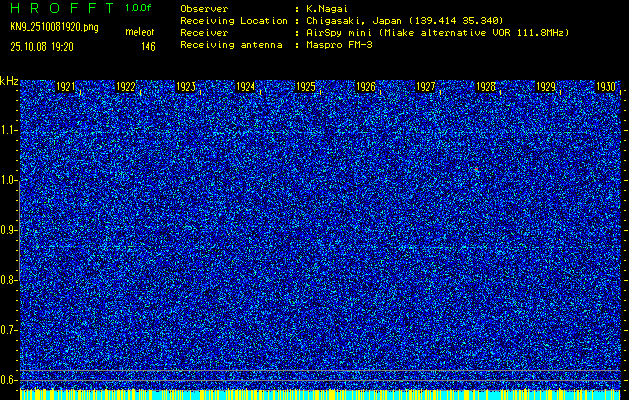Click the 1930 time marker
This screenshot has width=629, height=400.
click(x=606, y=88)
